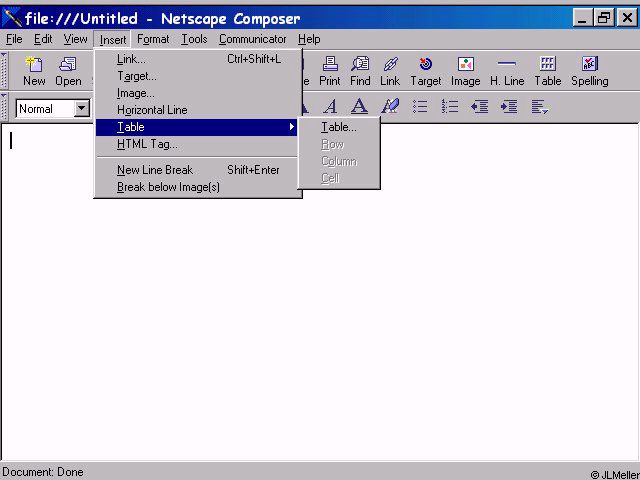Open the Help menu
The image size is (640, 480).
click(309, 39)
